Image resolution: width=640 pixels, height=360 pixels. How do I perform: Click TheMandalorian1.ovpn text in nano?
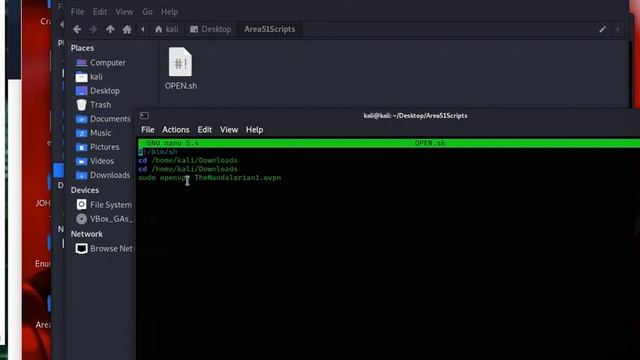[x=238, y=178]
